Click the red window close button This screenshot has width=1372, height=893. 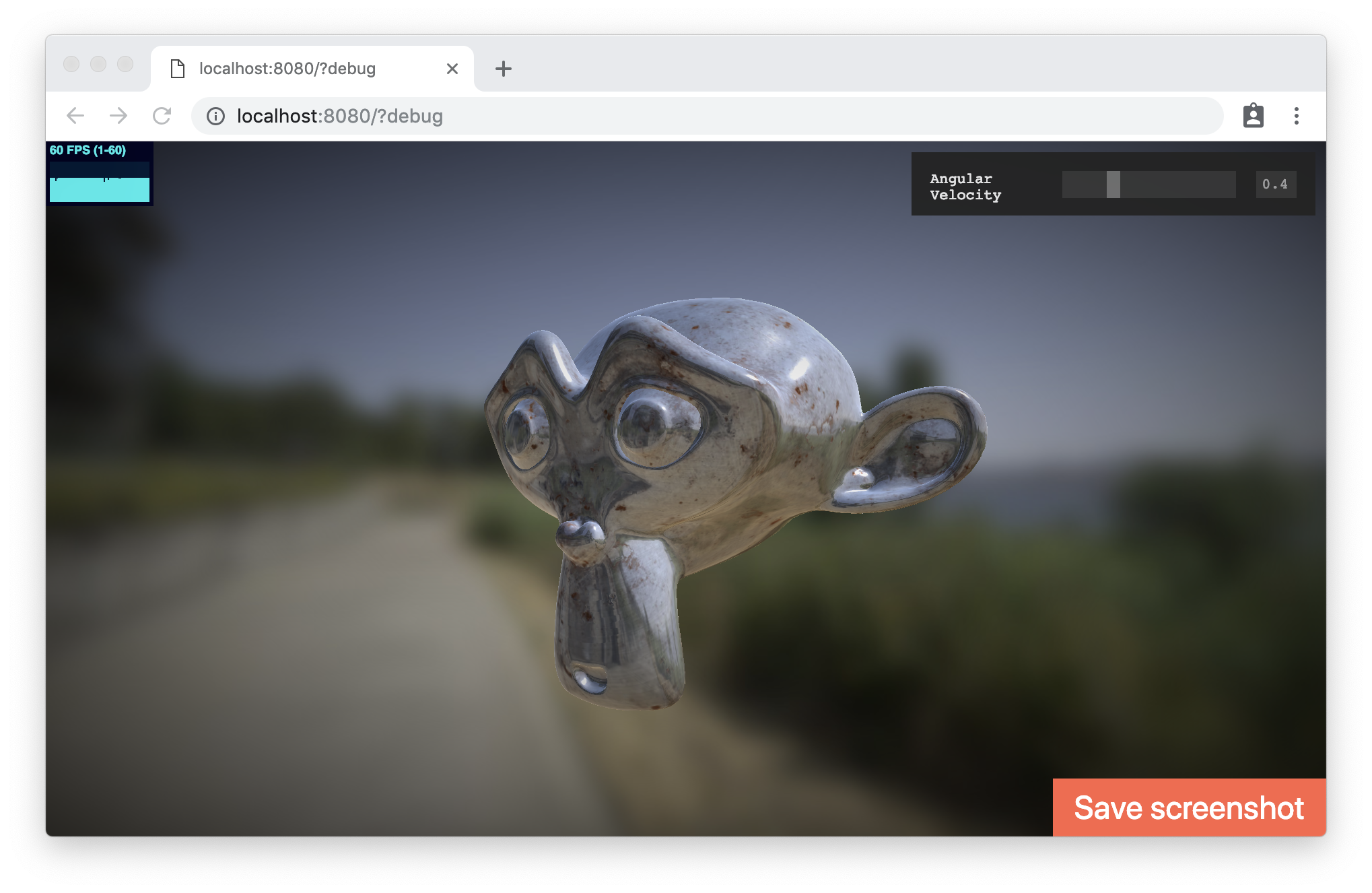(71, 64)
